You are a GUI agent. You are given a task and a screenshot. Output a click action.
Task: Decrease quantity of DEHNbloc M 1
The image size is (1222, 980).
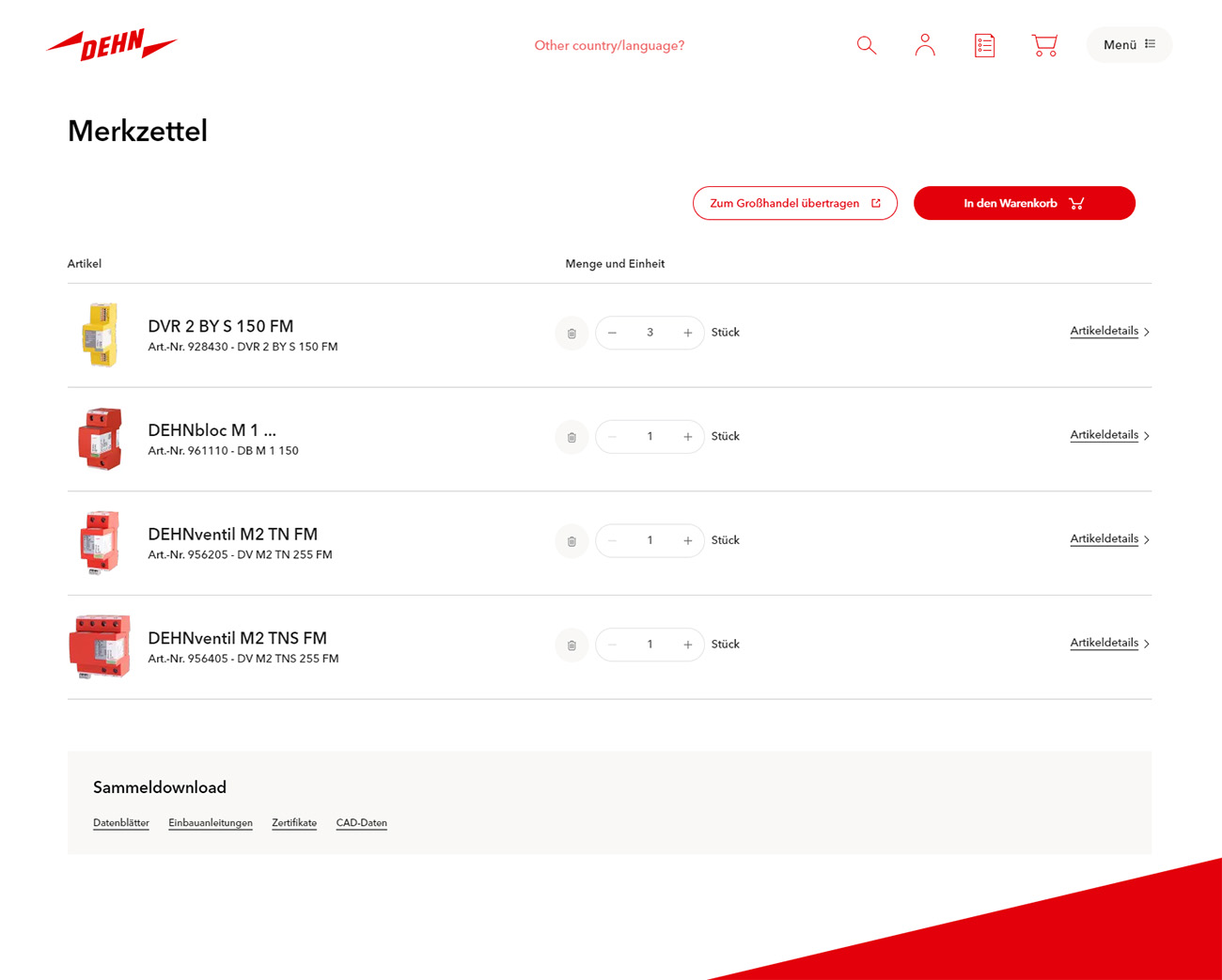pyautogui.click(x=613, y=437)
